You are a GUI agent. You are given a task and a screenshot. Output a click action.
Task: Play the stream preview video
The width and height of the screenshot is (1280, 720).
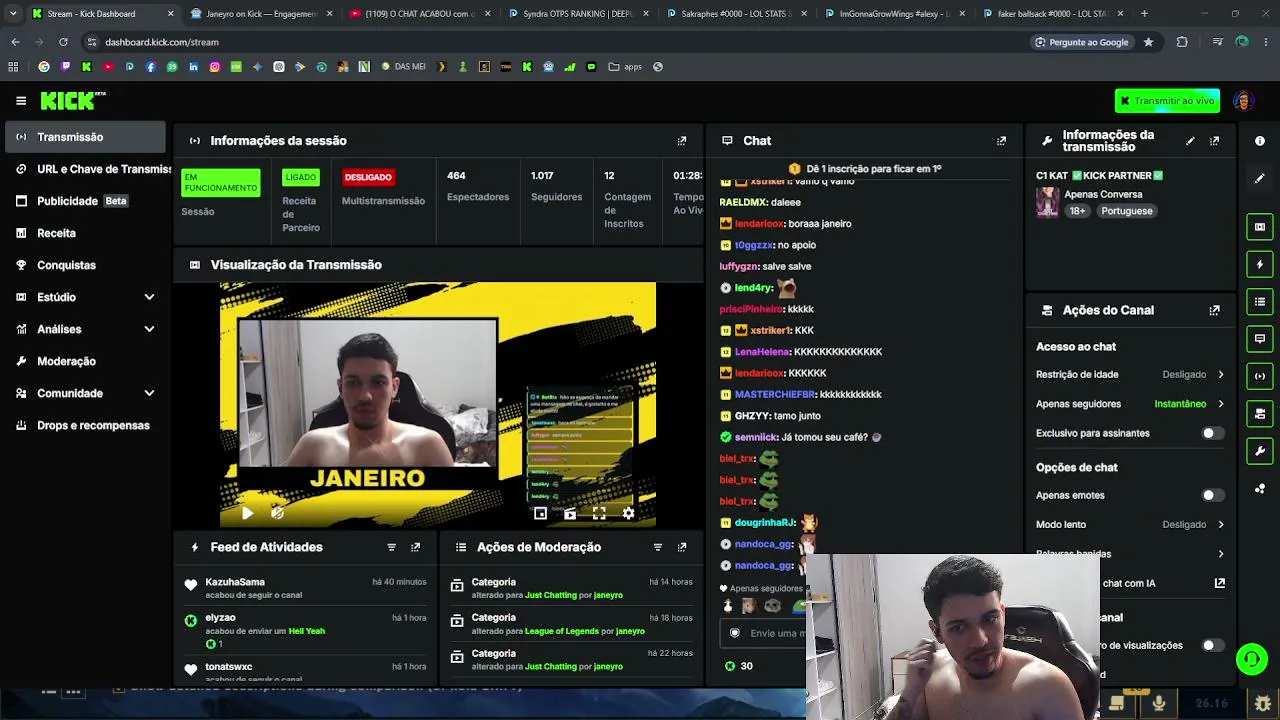click(247, 513)
